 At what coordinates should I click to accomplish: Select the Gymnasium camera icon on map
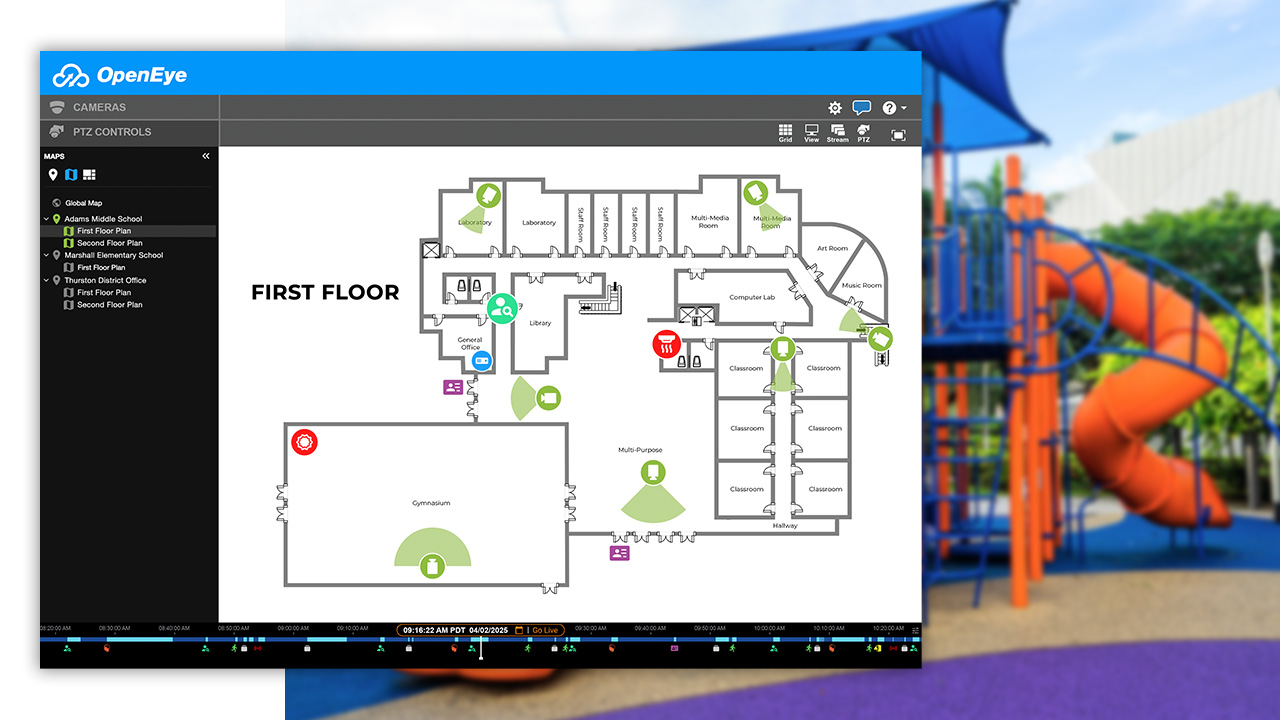(431, 566)
